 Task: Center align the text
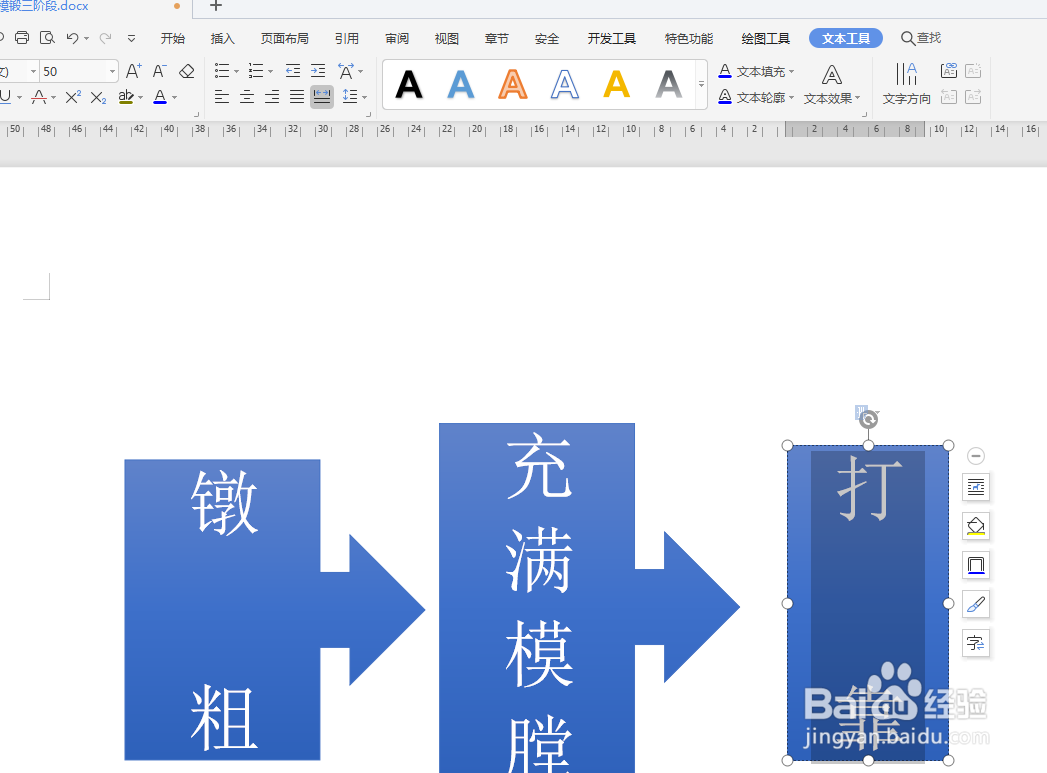247,97
